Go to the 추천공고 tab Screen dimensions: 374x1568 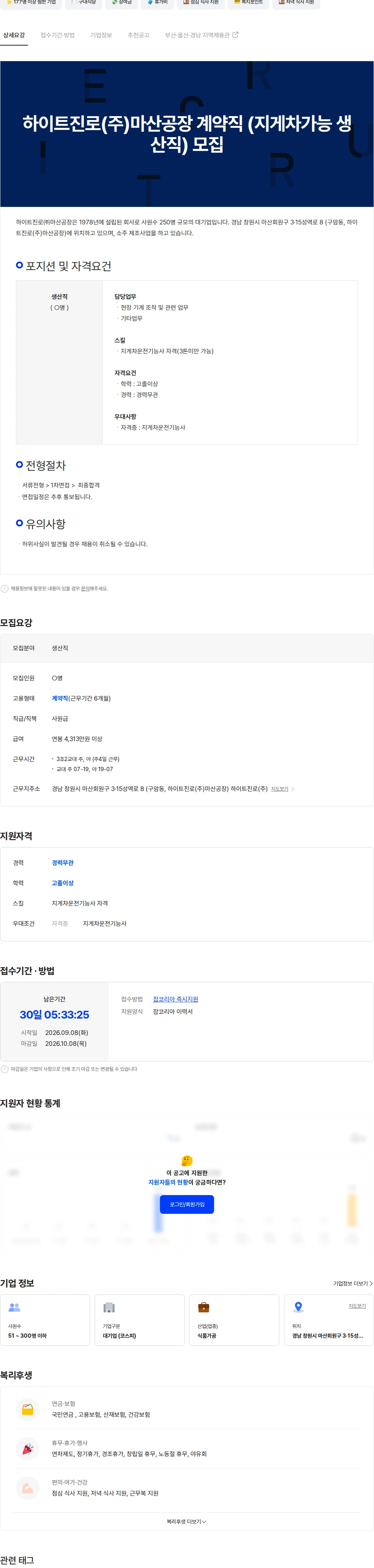(x=138, y=35)
